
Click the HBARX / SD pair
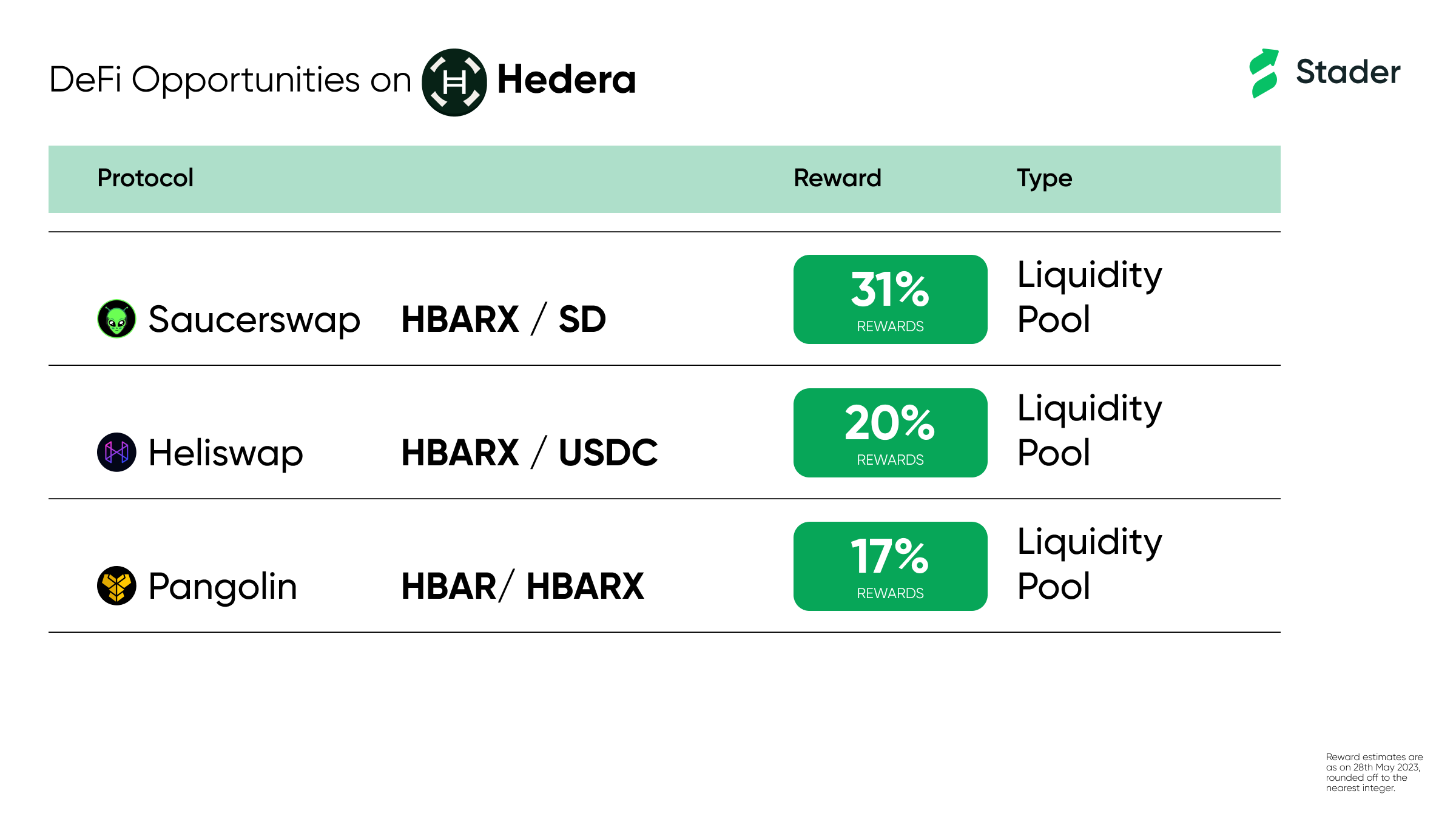504,319
